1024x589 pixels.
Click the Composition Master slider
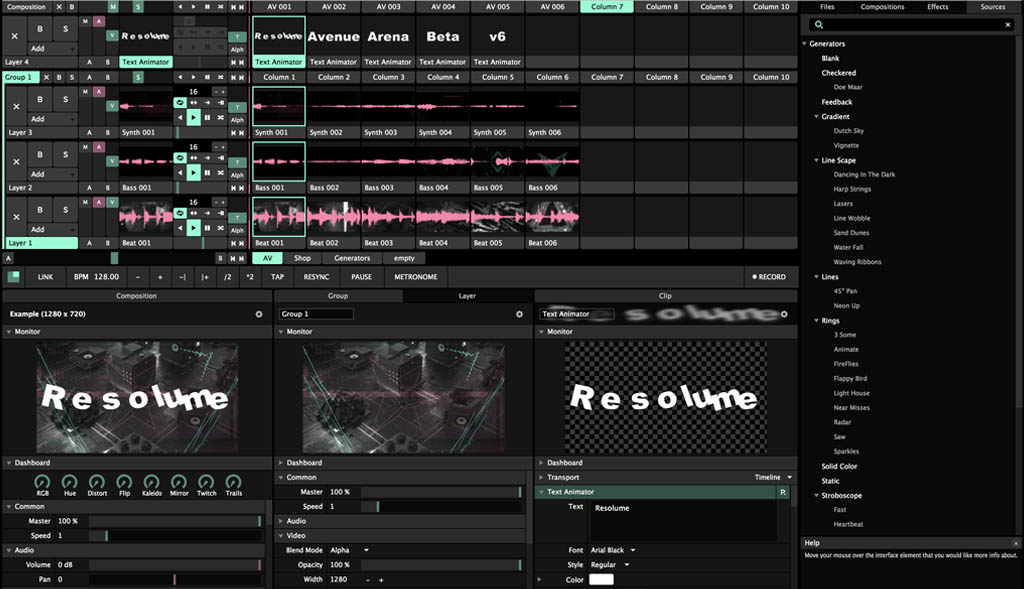(x=175, y=521)
